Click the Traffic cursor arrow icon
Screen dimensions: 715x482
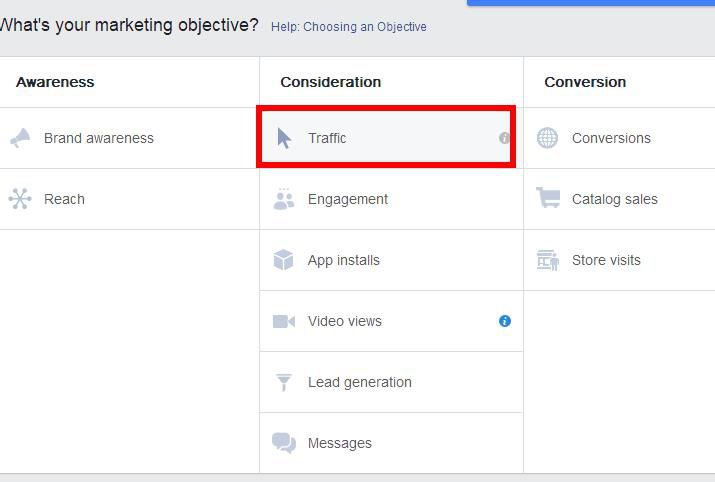(x=284, y=138)
